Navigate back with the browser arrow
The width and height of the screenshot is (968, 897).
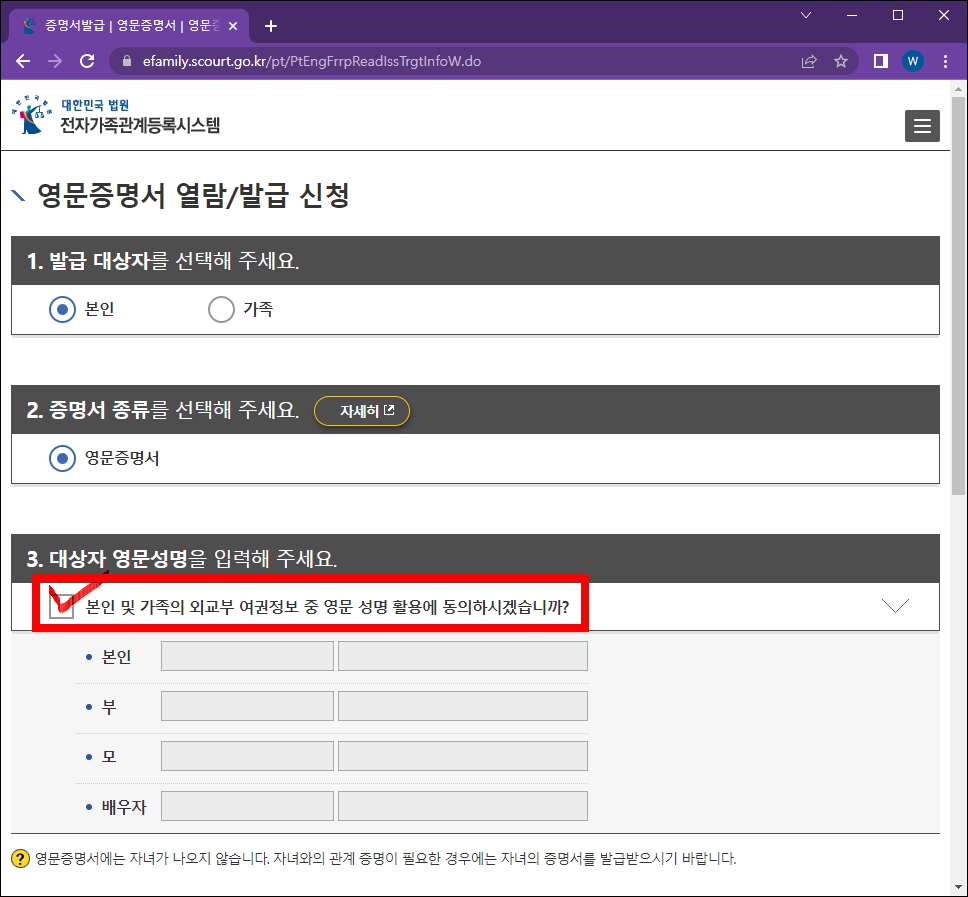[x=23, y=61]
